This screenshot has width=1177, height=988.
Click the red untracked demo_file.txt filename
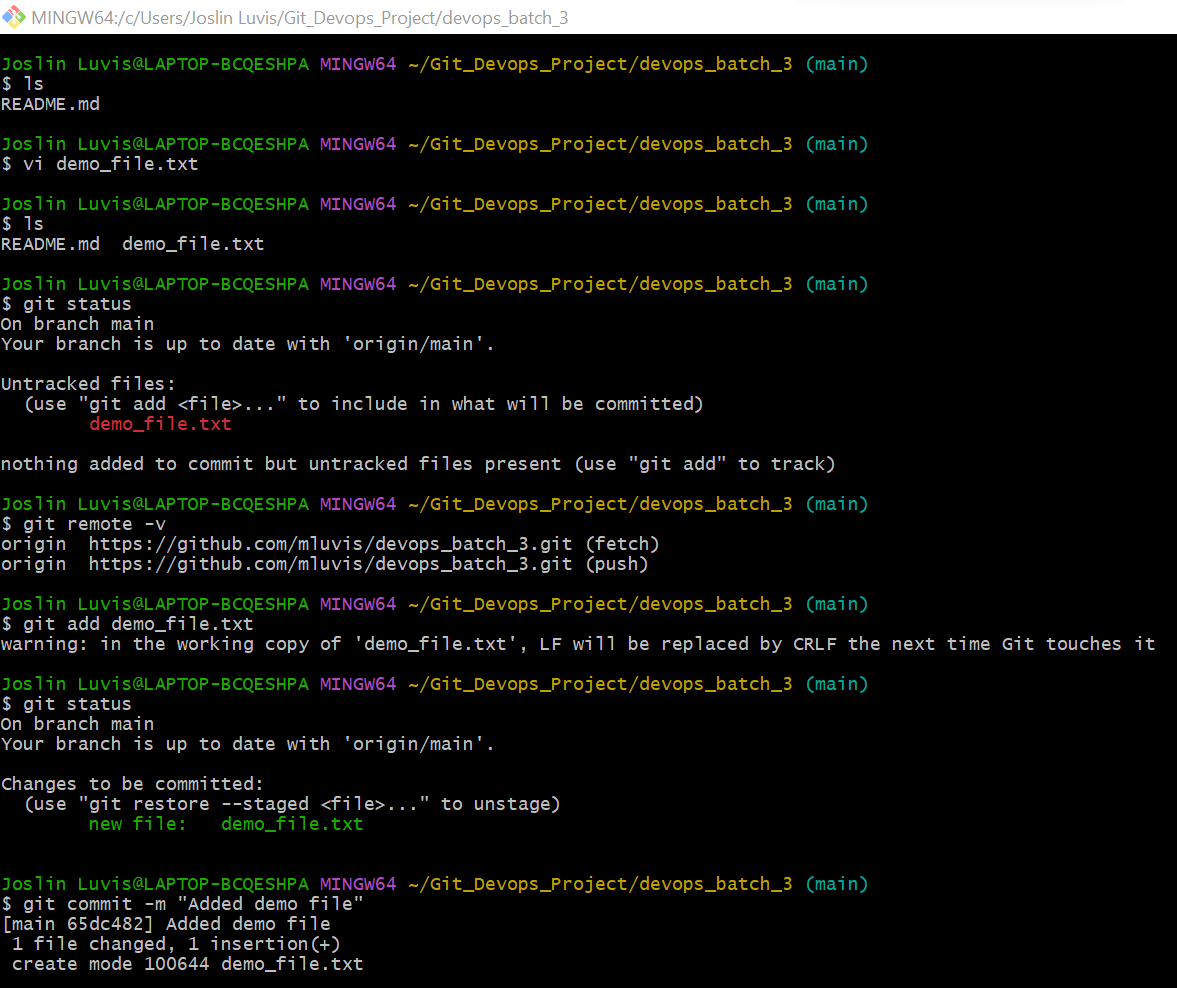[x=160, y=424]
